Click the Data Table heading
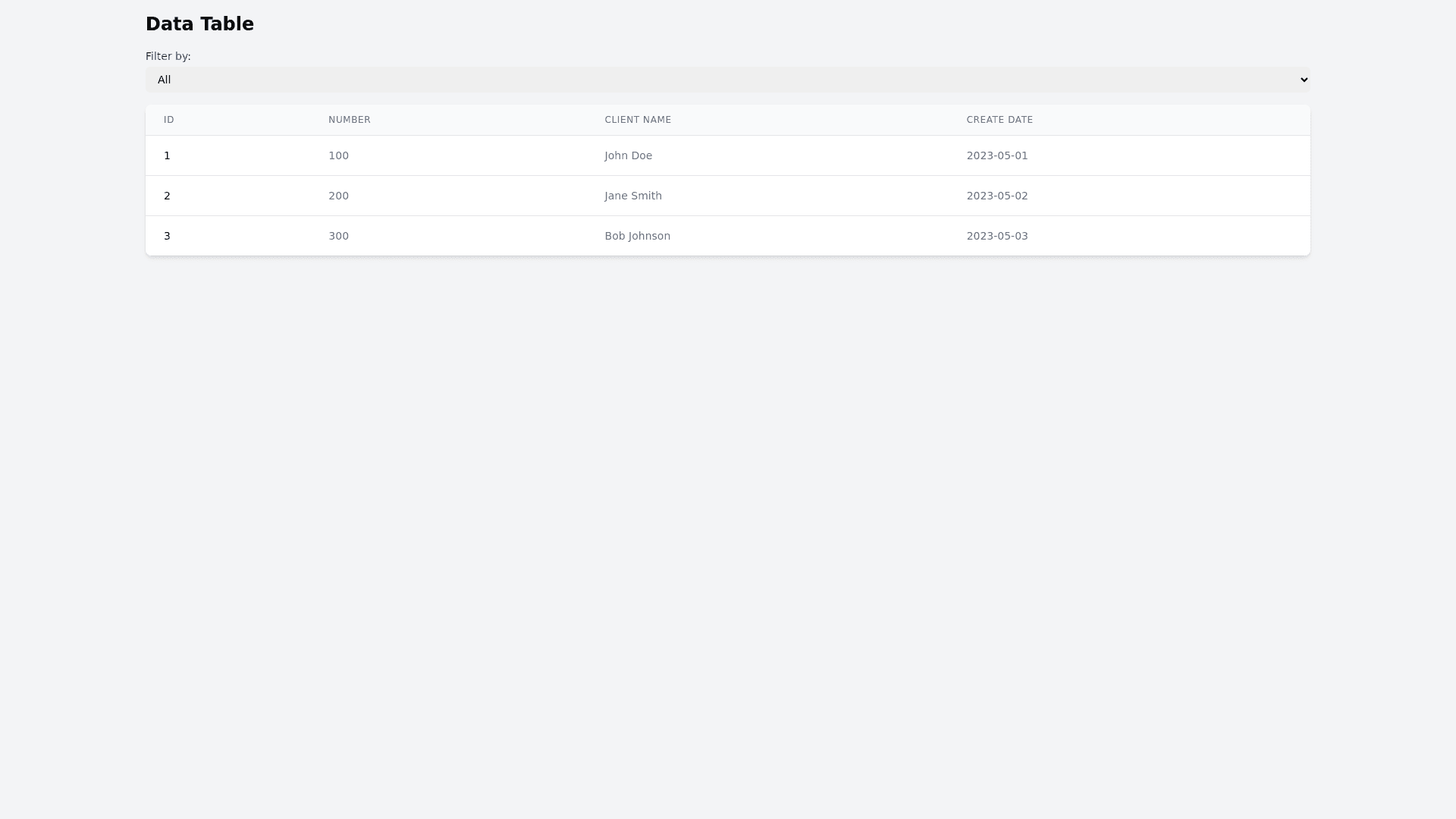 click(199, 24)
